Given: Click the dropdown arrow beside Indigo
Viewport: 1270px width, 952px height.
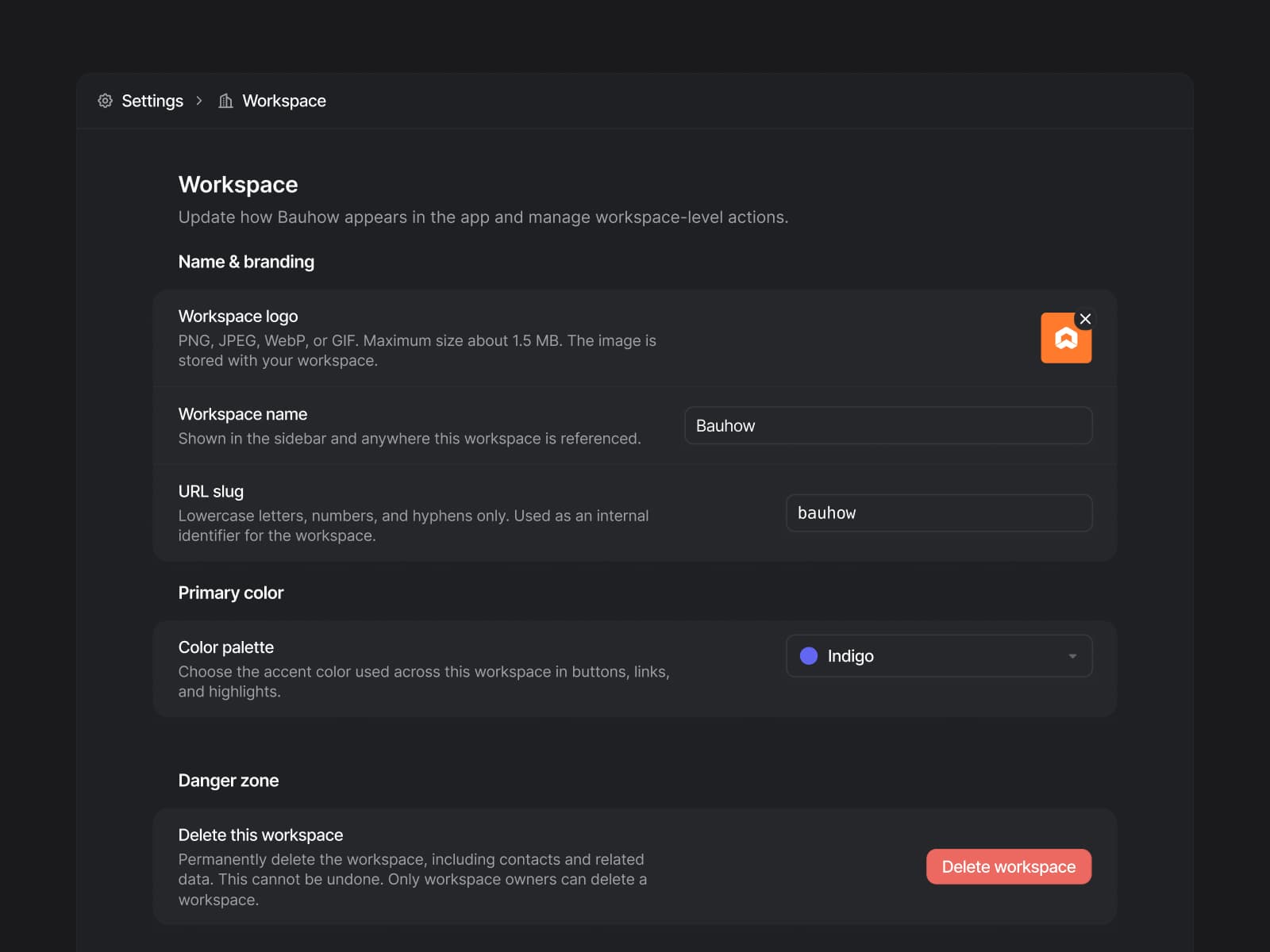Looking at the screenshot, I should pyautogui.click(x=1072, y=656).
